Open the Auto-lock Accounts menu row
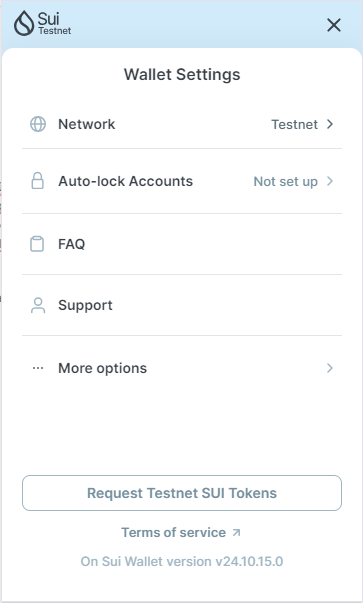Image resolution: width=363 pixels, height=603 pixels. pos(182,181)
